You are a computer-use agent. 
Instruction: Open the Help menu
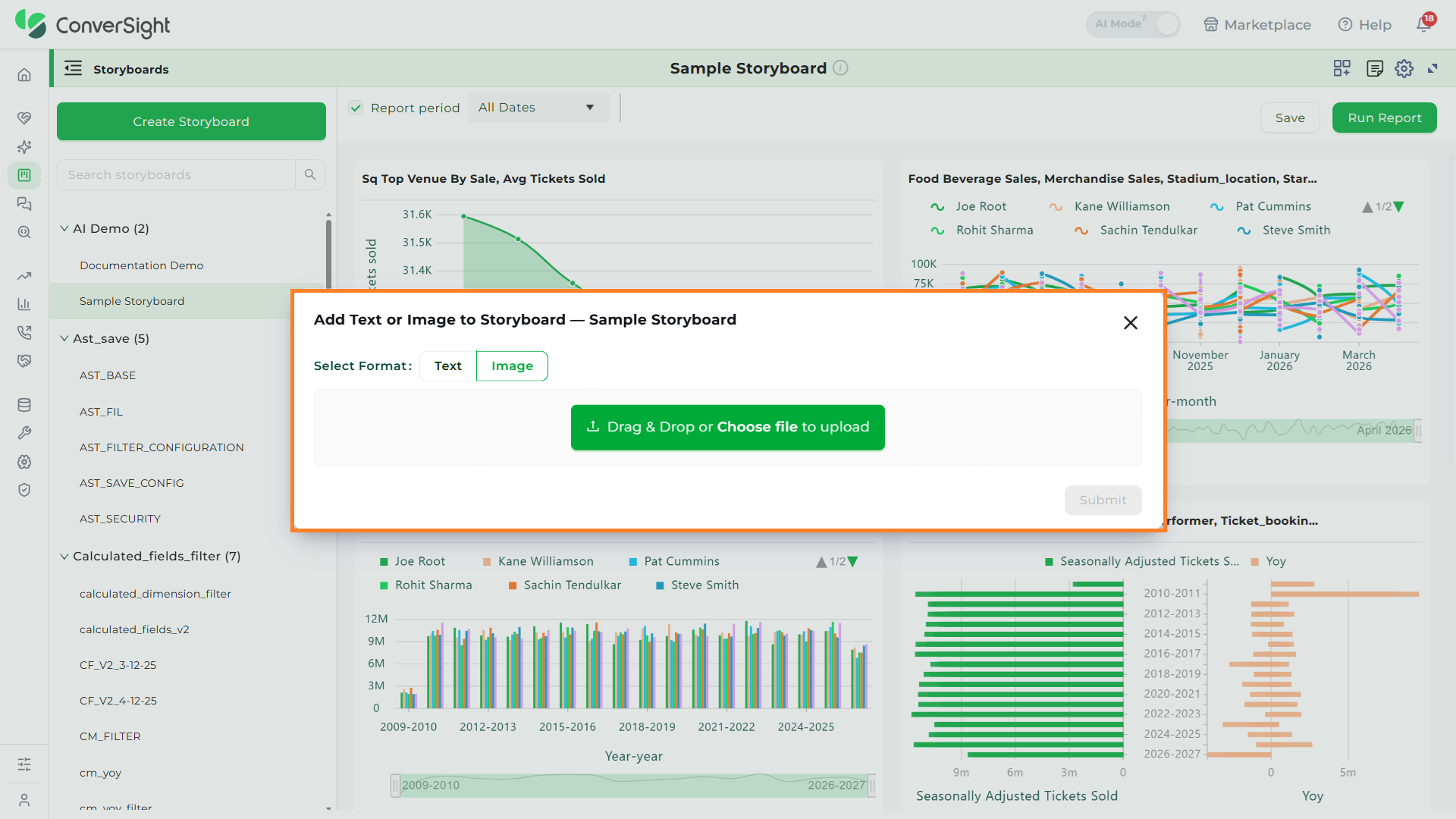click(1365, 25)
